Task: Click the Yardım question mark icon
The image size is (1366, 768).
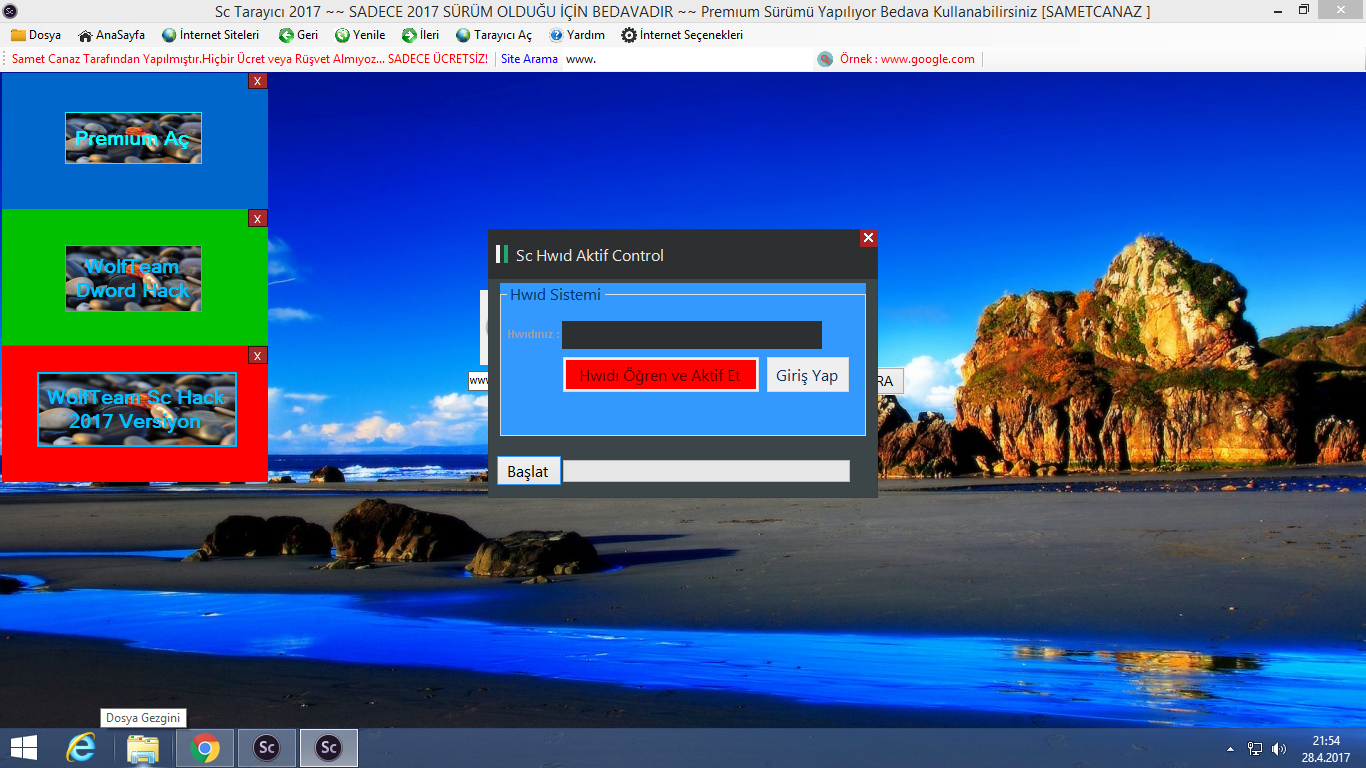Action: tap(556, 35)
